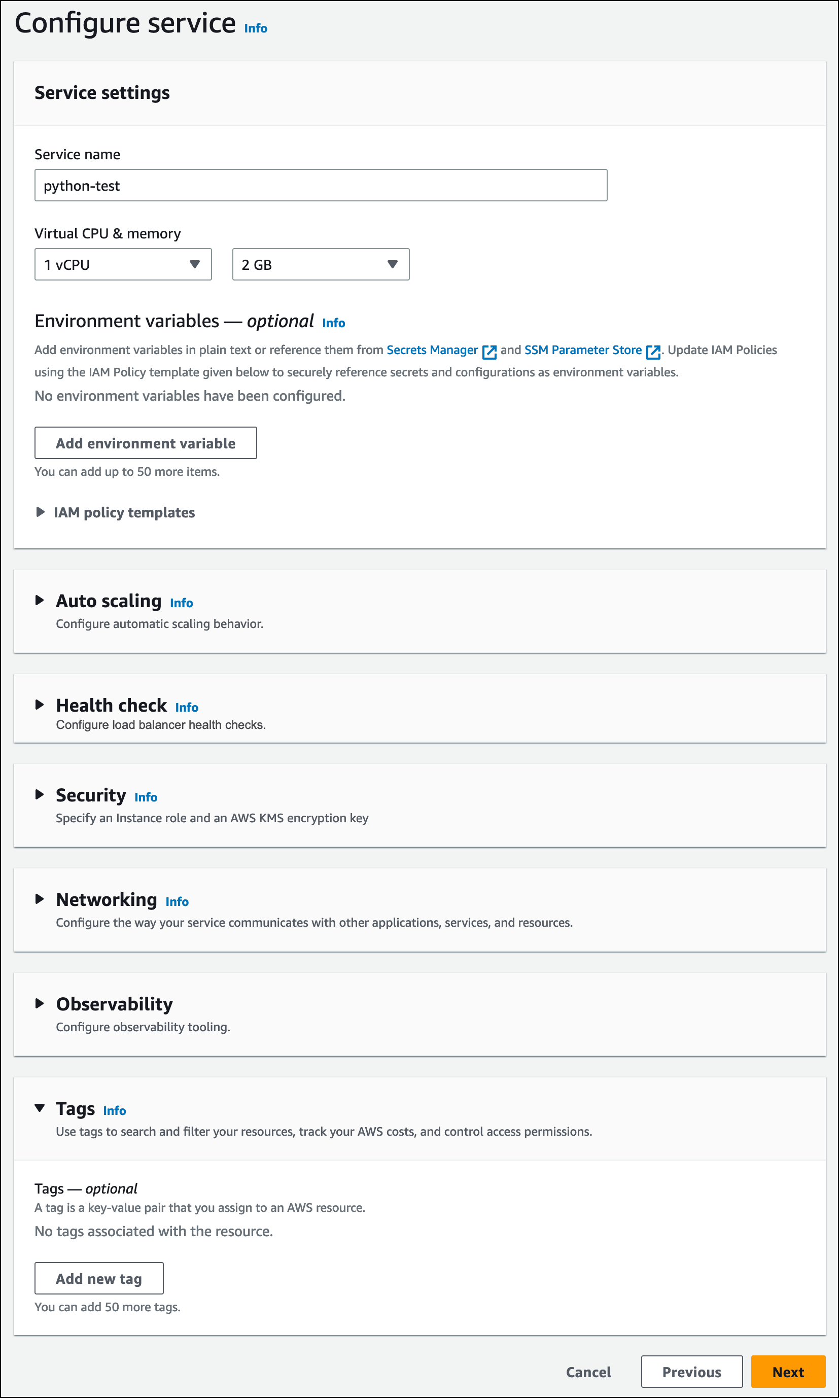Image resolution: width=840 pixels, height=1400 pixels.
Task: Click the Previous button
Action: [691, 1372]
